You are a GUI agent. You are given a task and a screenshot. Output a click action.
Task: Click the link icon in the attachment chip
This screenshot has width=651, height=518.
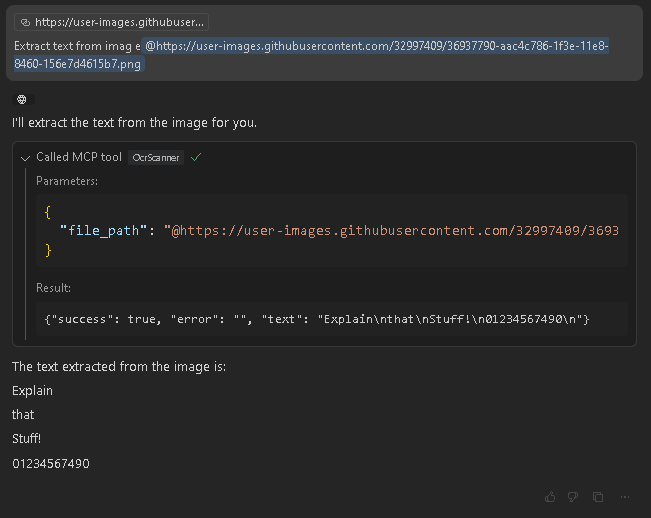tap(25, 22)
